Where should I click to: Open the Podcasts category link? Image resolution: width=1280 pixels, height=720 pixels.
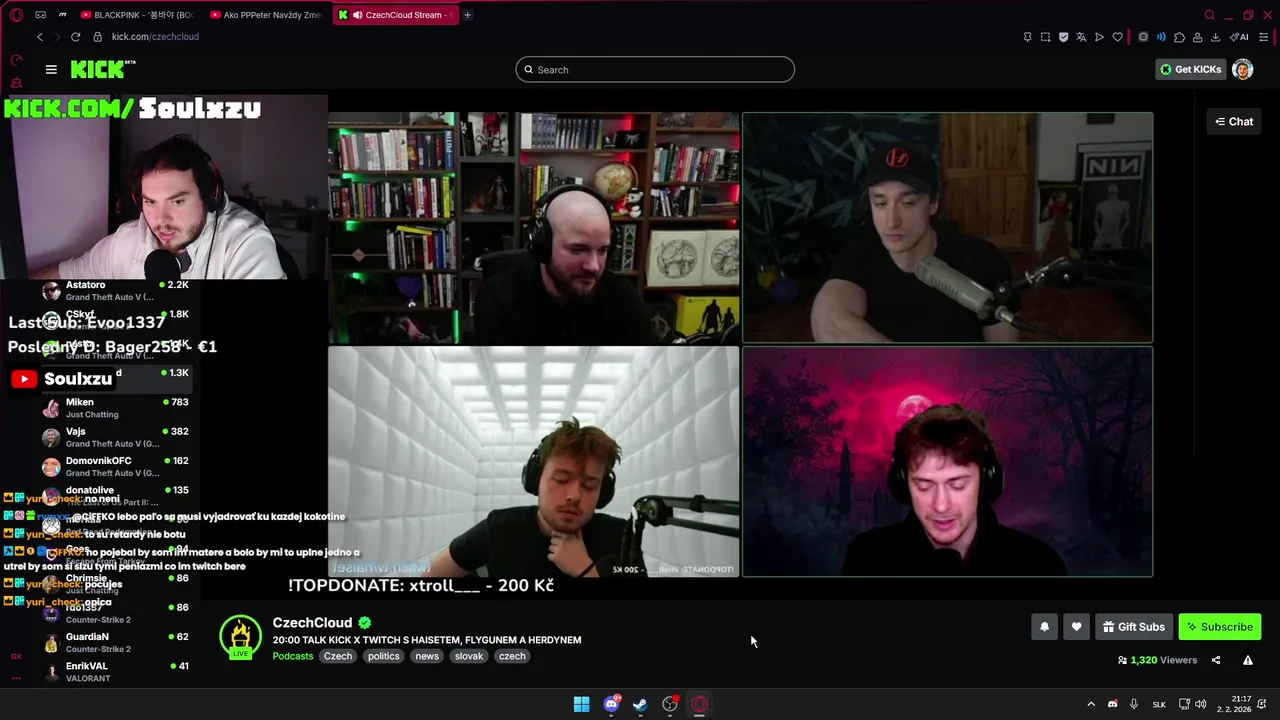pyautogui.click(x=293, y=656)
